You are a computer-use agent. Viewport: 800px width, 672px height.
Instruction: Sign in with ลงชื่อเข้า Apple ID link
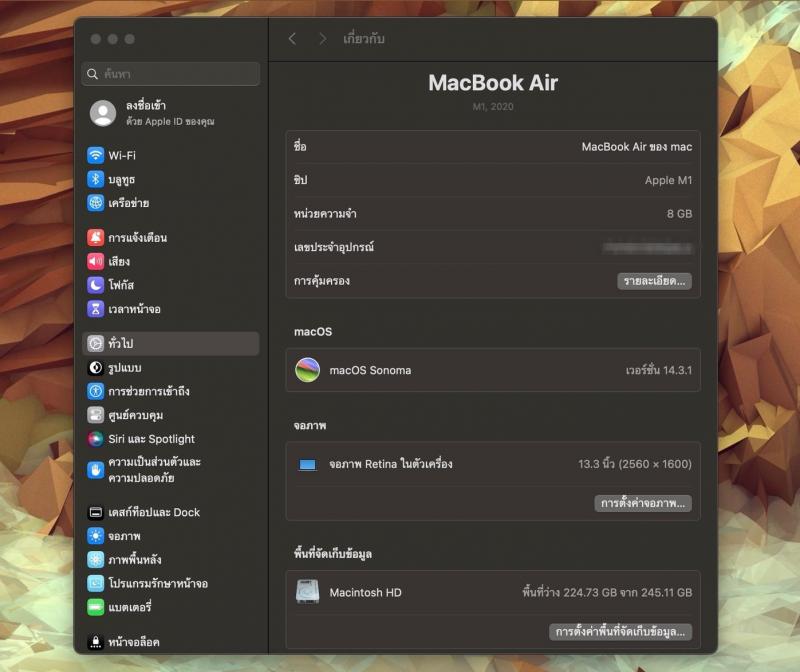(x=170, y=113)
